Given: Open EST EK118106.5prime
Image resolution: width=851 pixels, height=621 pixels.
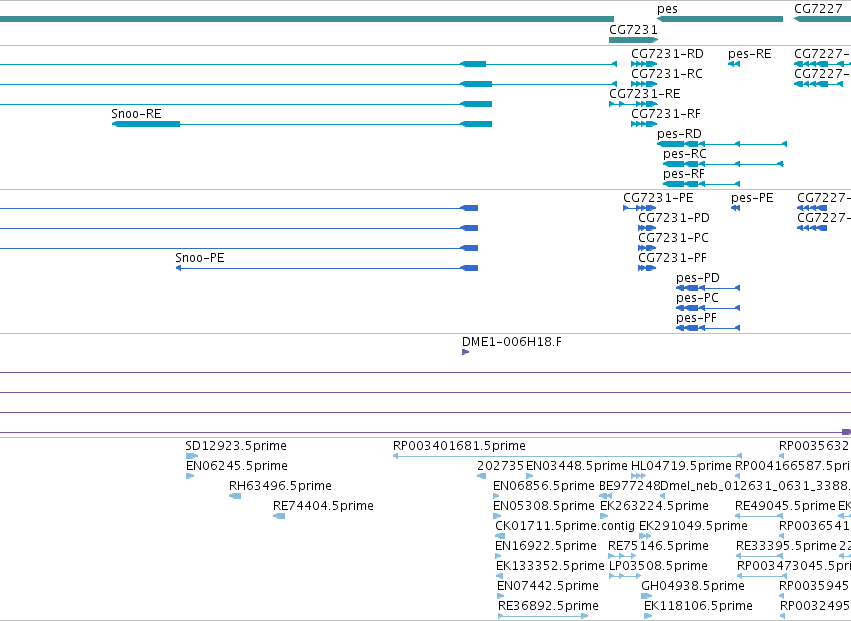Looking at the screenshot, I should pos(698,606).
